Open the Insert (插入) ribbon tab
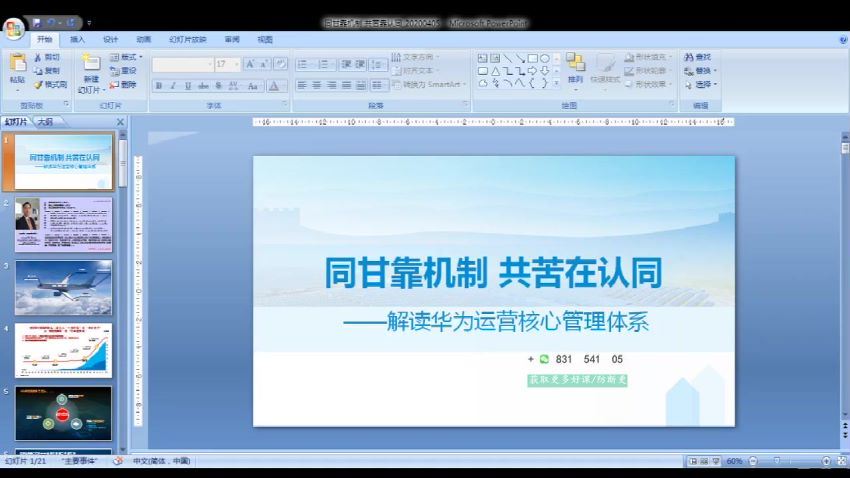 point(77,40)
